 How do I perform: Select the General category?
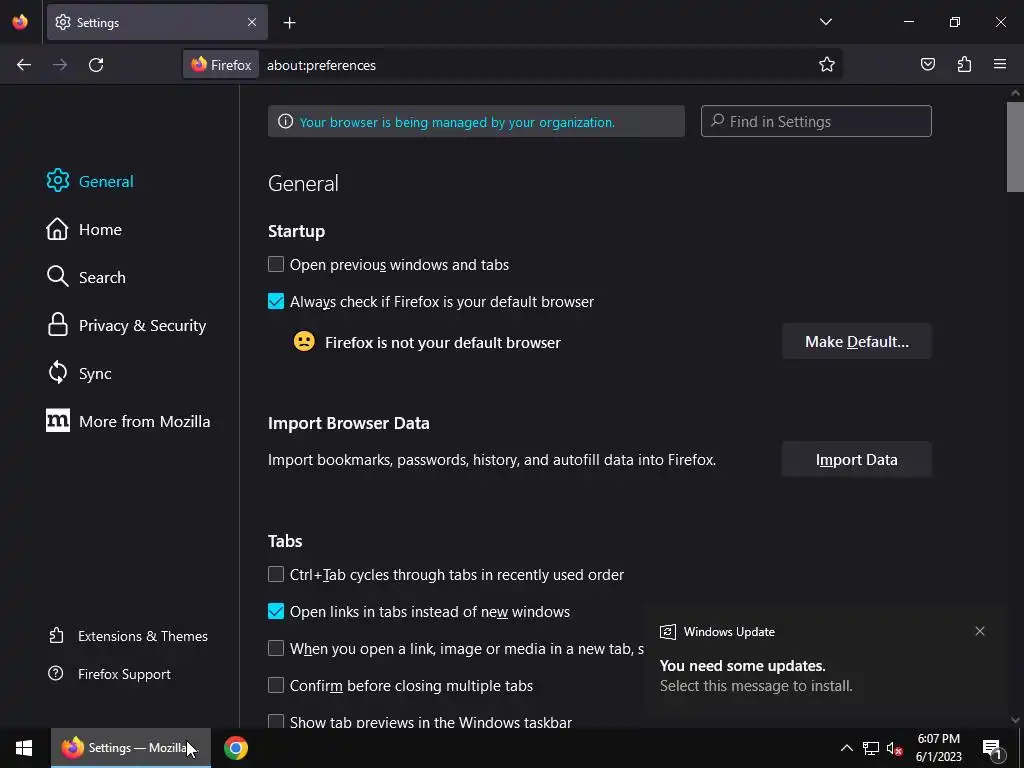(90, 181)
